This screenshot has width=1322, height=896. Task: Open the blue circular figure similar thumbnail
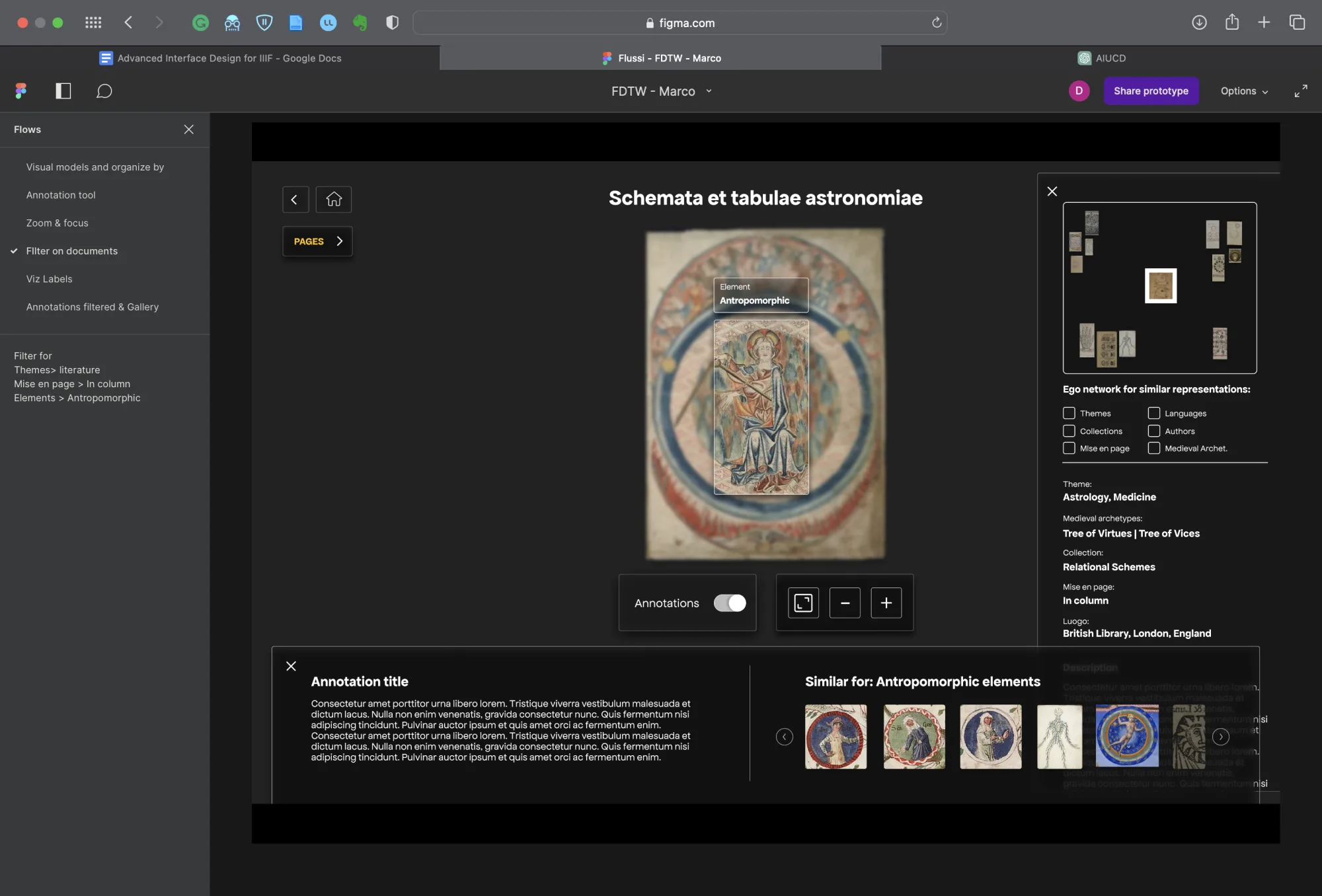click(1127, 735)
